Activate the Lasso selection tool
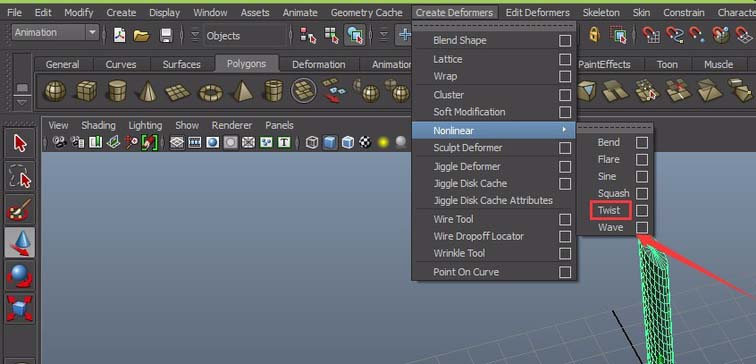 (20, 177)
